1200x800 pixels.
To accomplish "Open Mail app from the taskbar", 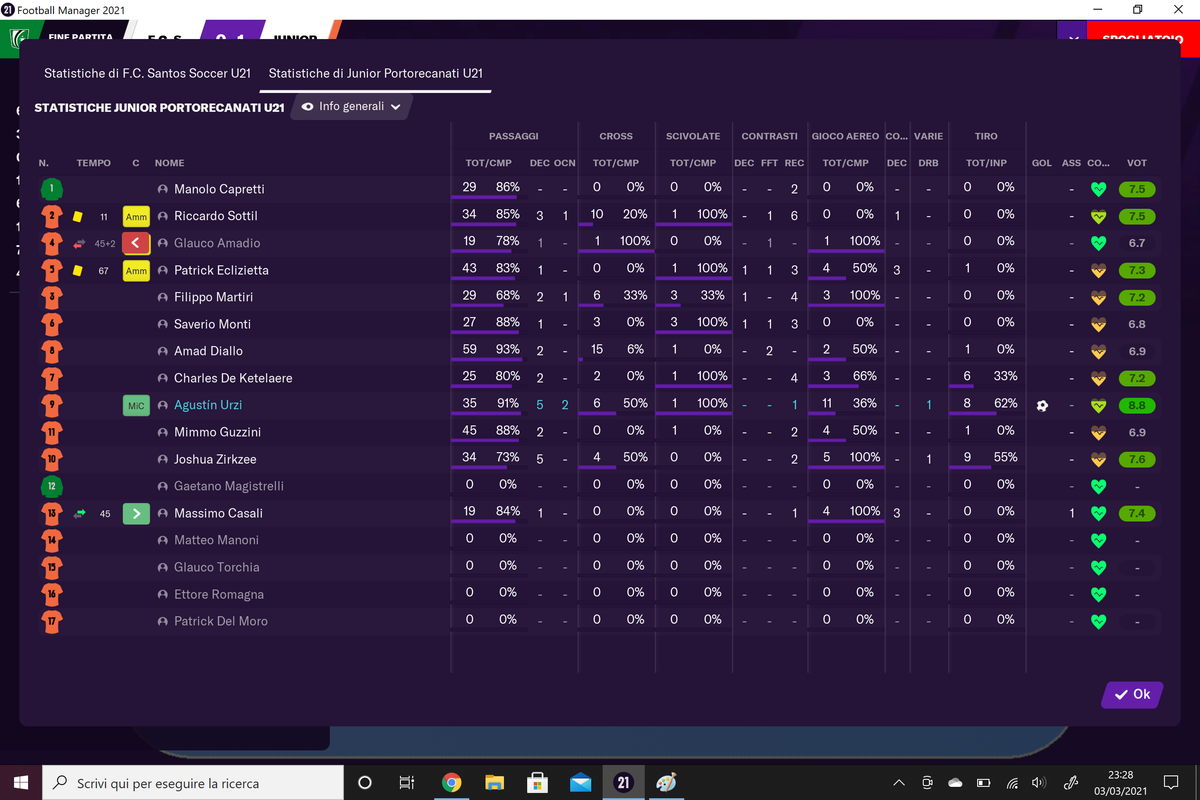I will click(x=580, y=782).
